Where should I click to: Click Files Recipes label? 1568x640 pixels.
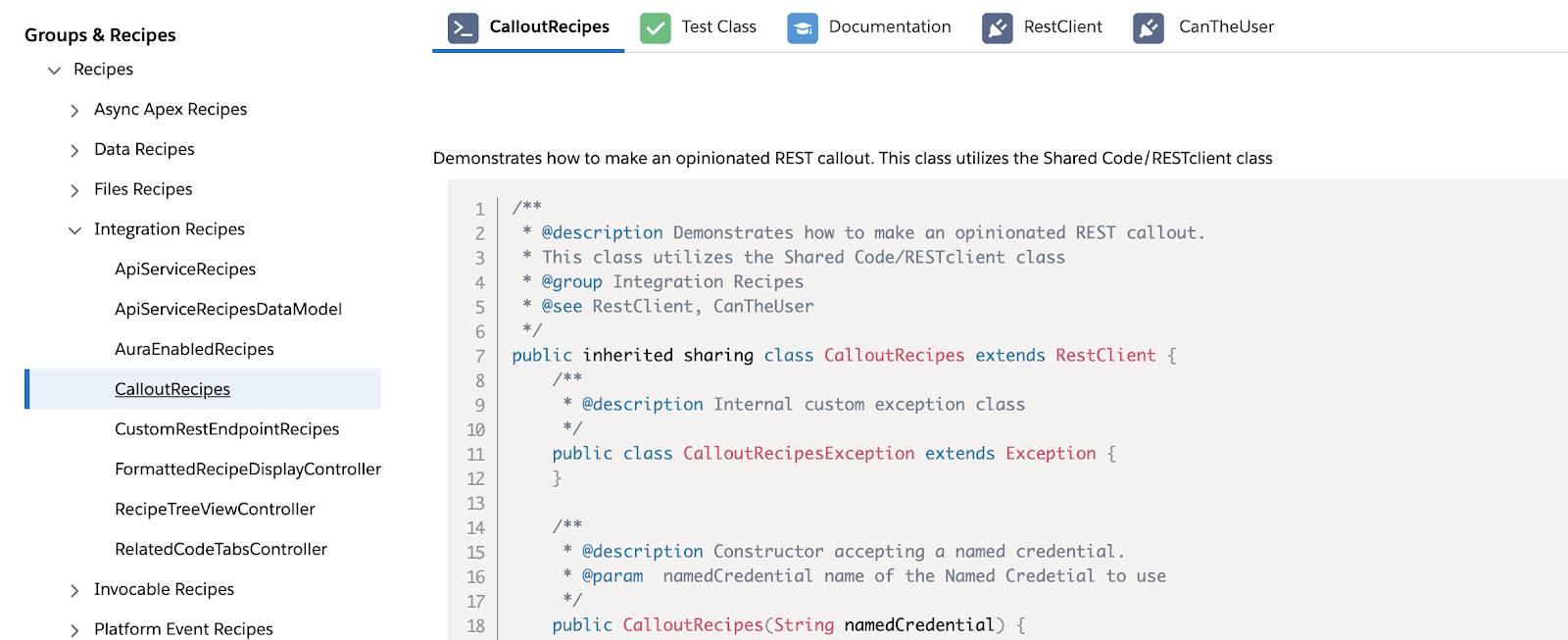tap(143, 190)
